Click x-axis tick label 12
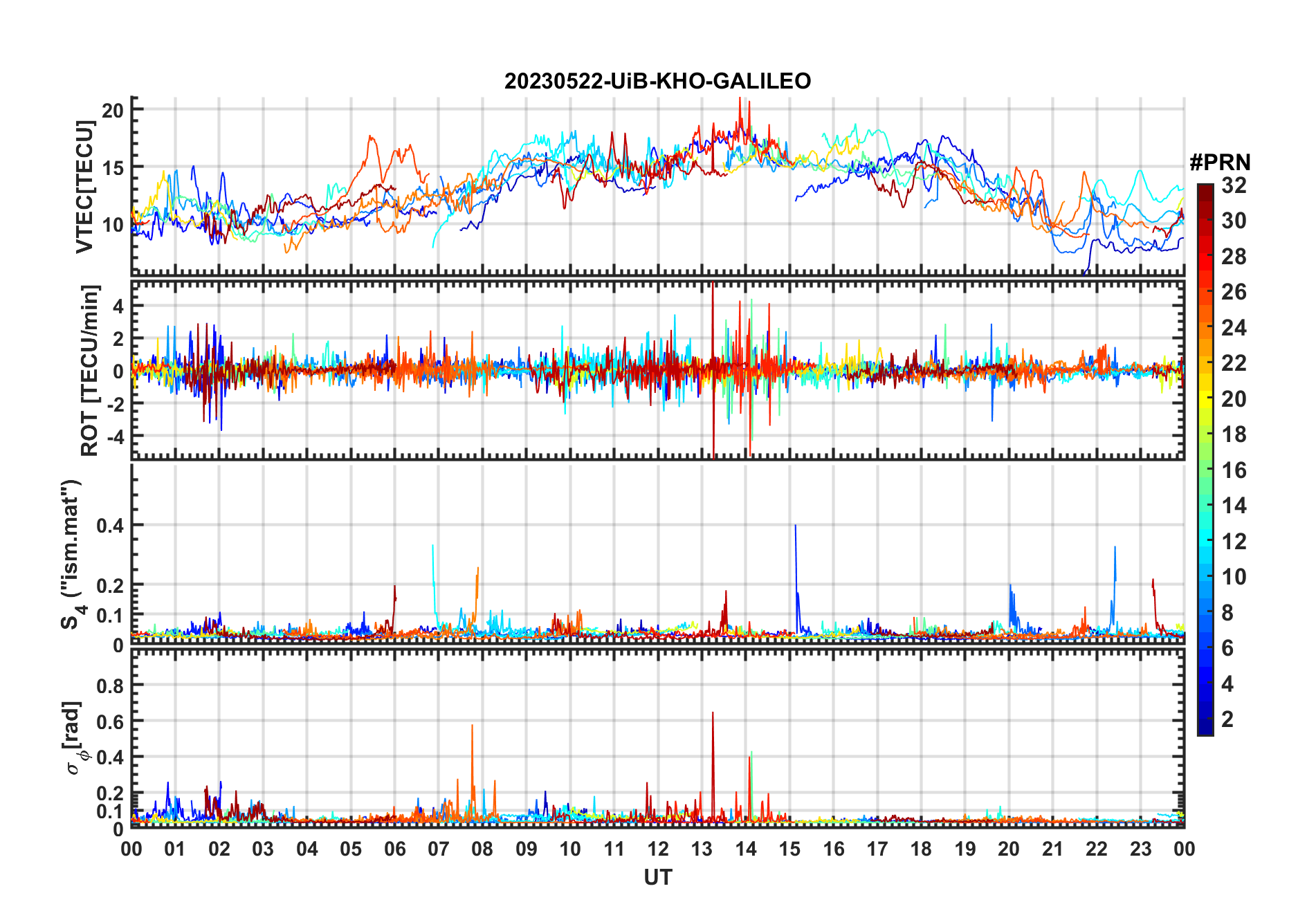The height and width of the screenshot is (920, 1316). (x=658, y=849)
